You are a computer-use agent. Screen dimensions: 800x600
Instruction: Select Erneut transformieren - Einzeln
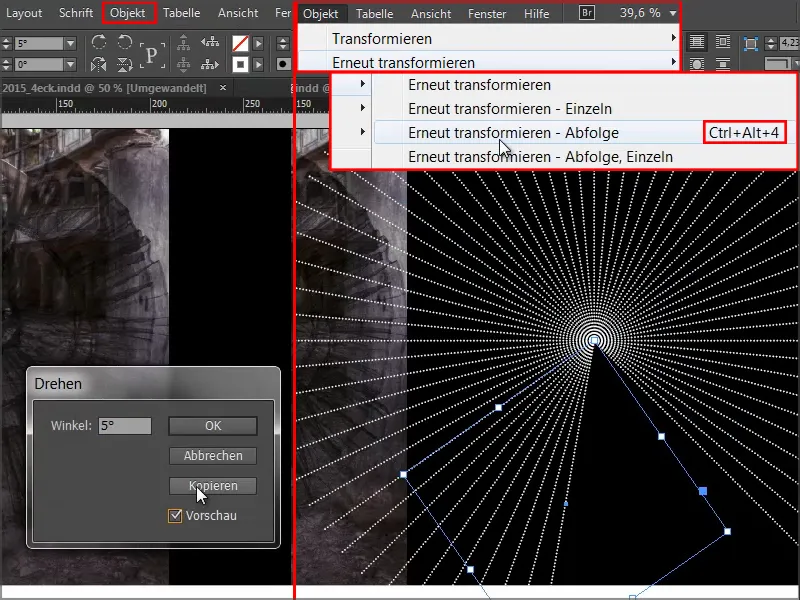(583, 109)
